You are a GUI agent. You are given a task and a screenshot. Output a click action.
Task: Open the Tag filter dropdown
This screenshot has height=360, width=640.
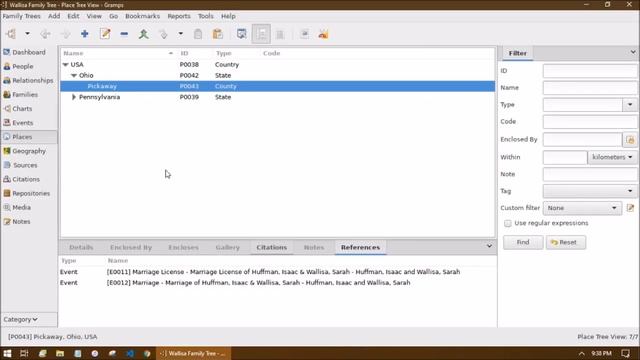tap(590, 191)
